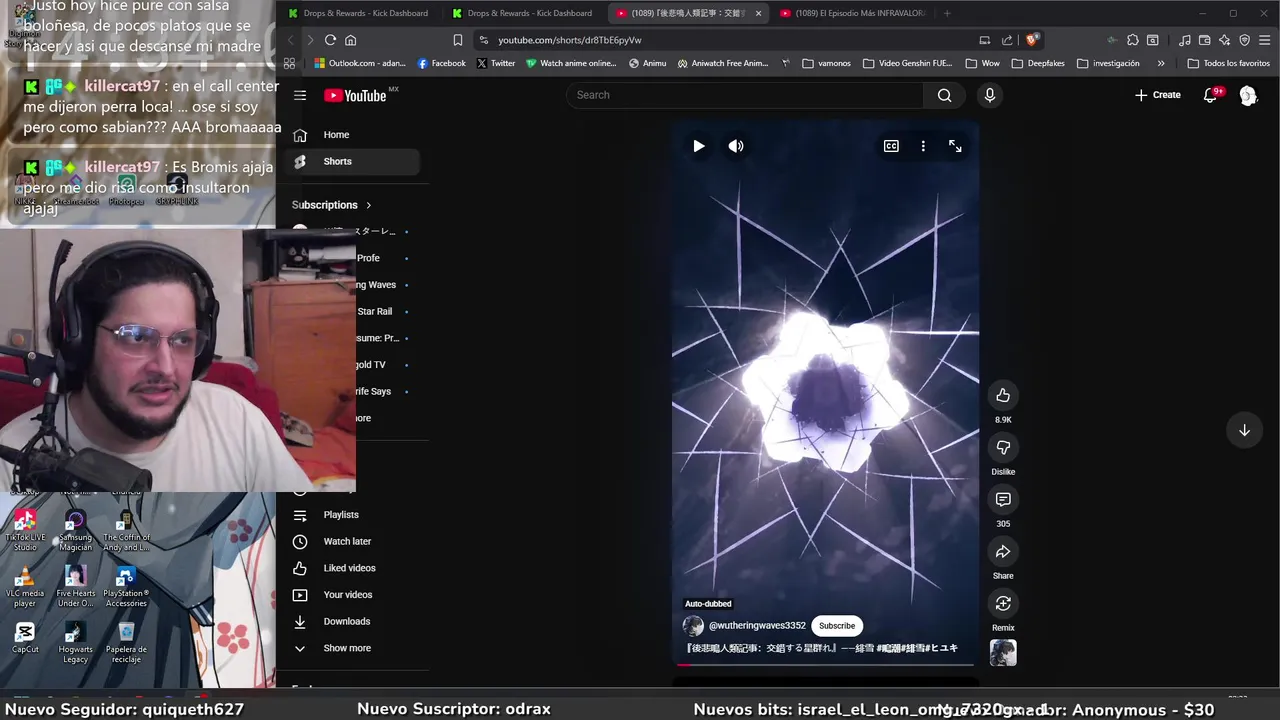Open the Twitter bookmark
The width and height of the screenshot is (1280, 720).
click(496, 63)
